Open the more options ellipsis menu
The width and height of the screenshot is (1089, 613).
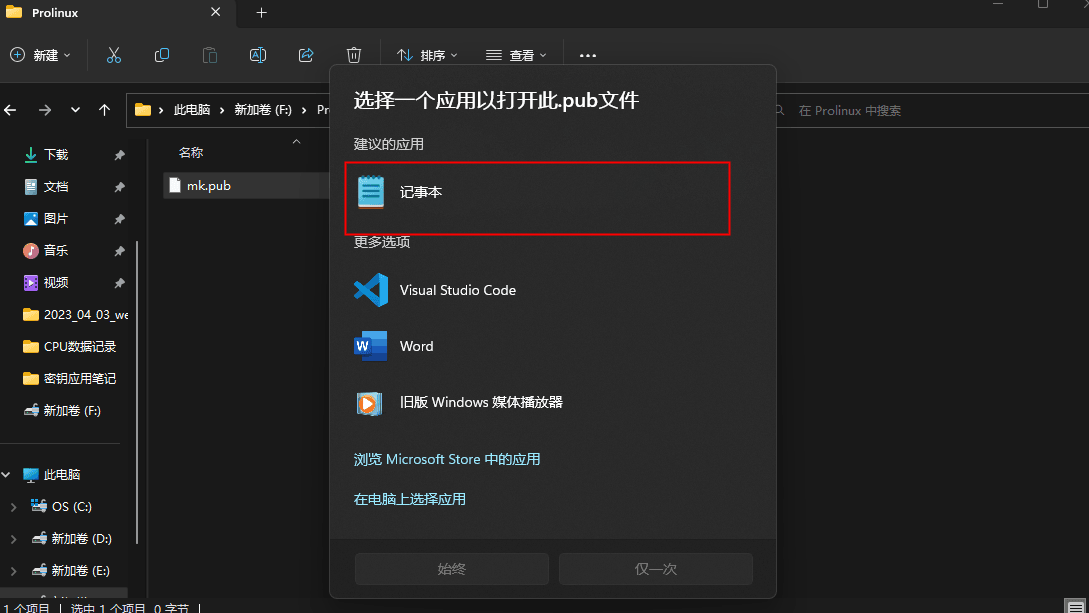[588, 56]
